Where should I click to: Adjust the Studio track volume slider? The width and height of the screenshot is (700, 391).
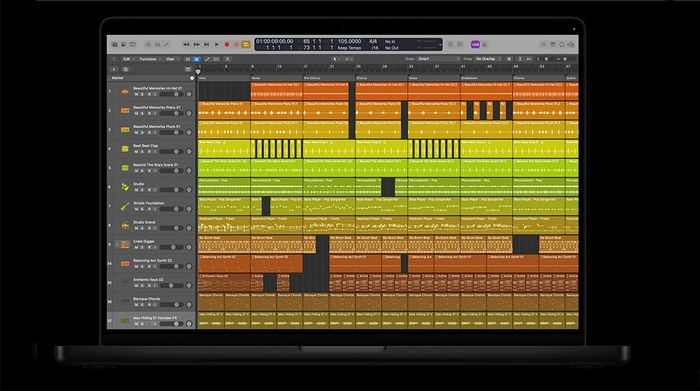click(170, 190)
